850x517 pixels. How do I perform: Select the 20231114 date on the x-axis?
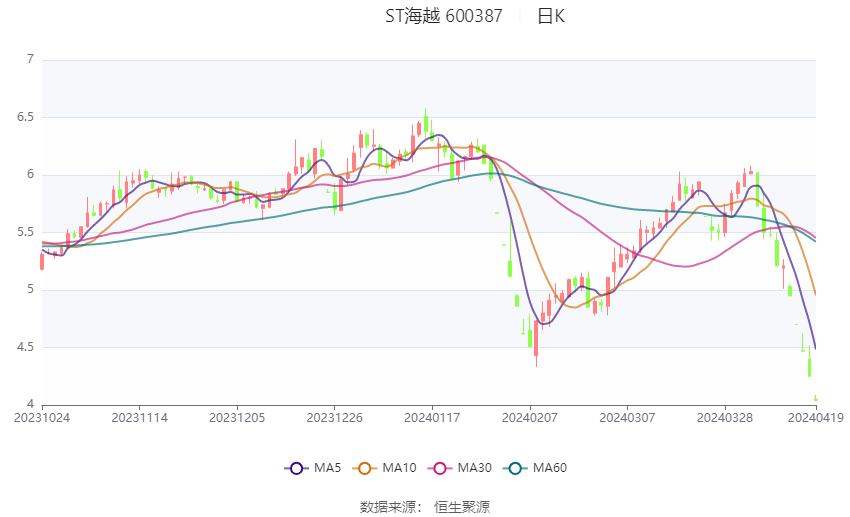pos(139,418)
